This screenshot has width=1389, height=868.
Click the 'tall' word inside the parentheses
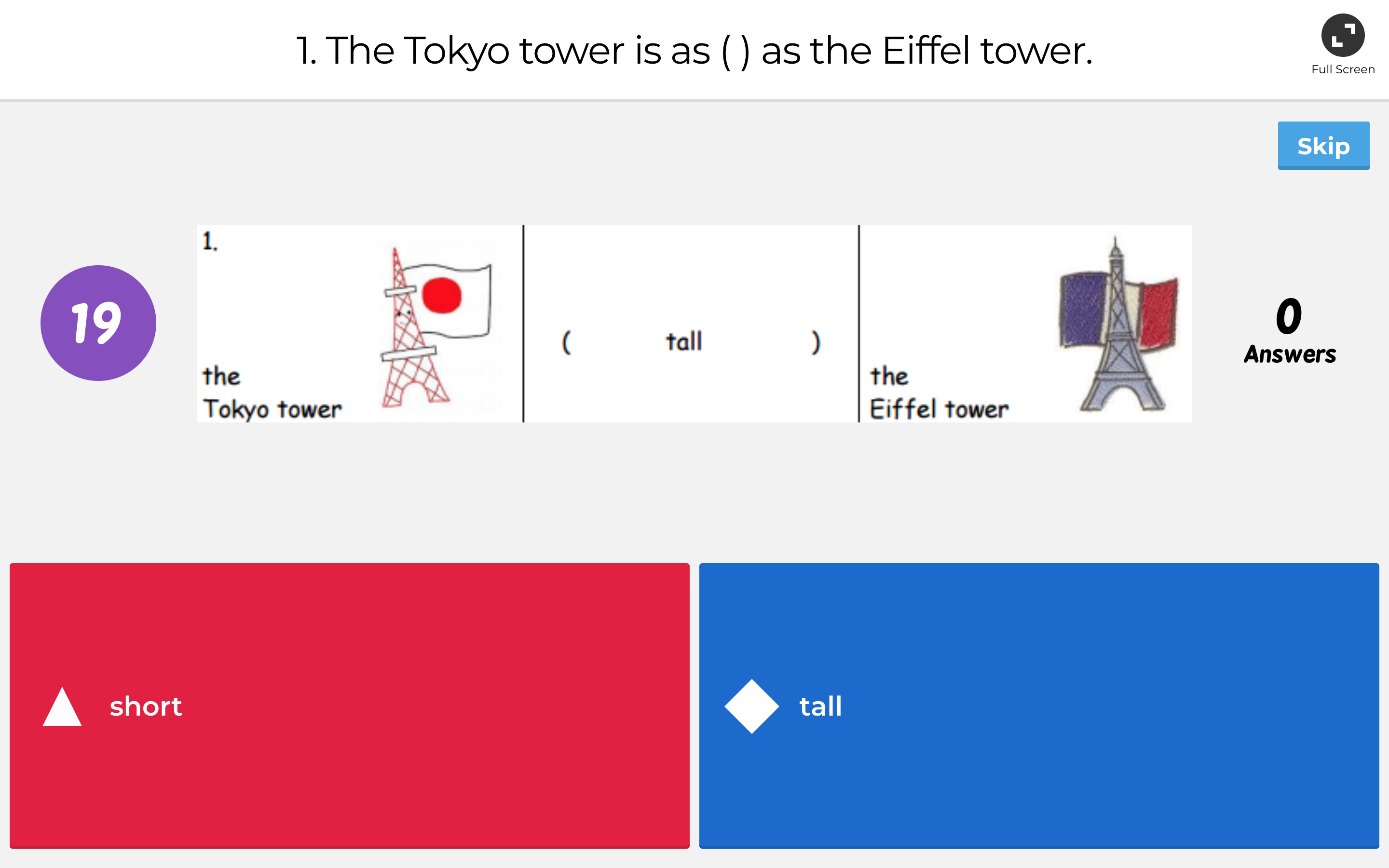click(683, 340)
